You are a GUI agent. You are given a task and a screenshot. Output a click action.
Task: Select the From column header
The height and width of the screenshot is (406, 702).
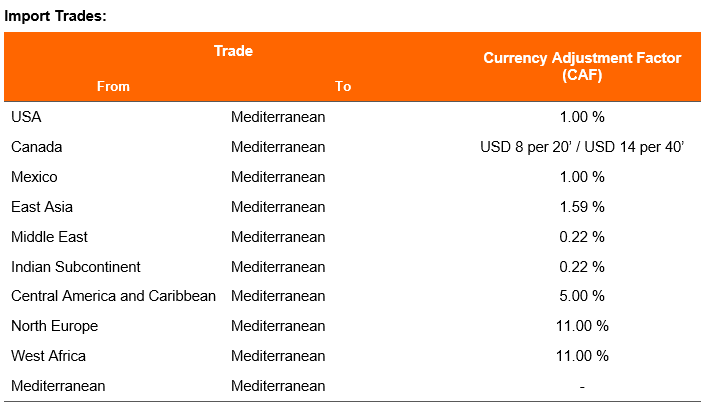(x=113, y=86)
